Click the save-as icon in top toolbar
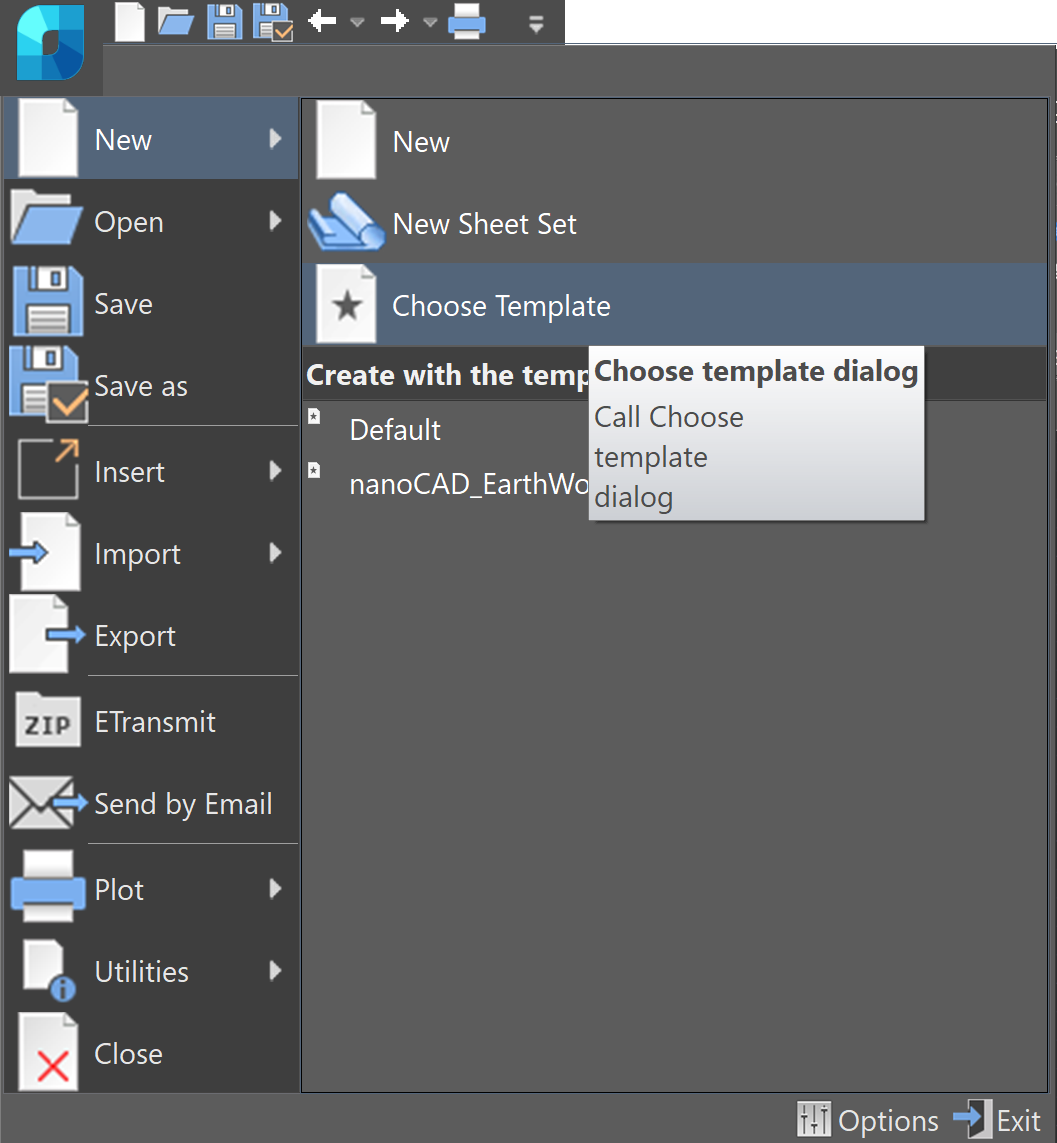This screenshot has height=1143, width=1057. [x=273, y=22]
